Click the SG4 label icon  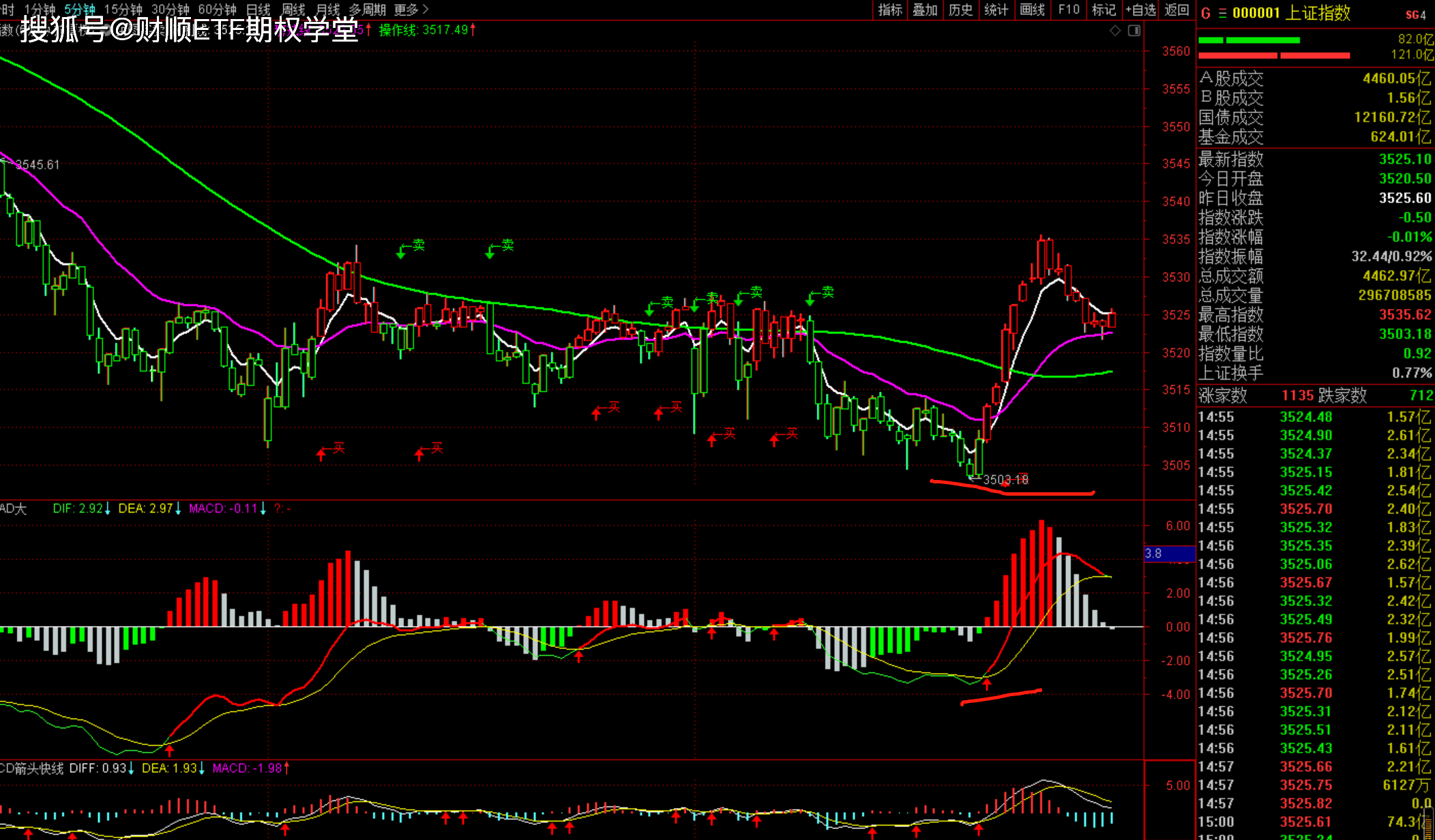tap(1415, 14)
